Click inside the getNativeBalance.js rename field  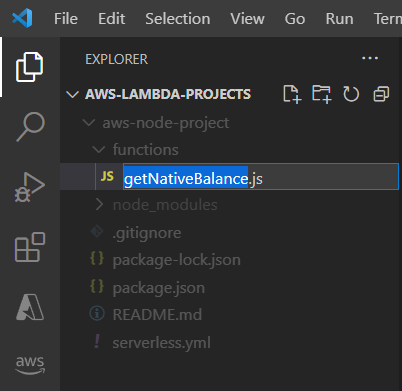[x=261, y=177]
